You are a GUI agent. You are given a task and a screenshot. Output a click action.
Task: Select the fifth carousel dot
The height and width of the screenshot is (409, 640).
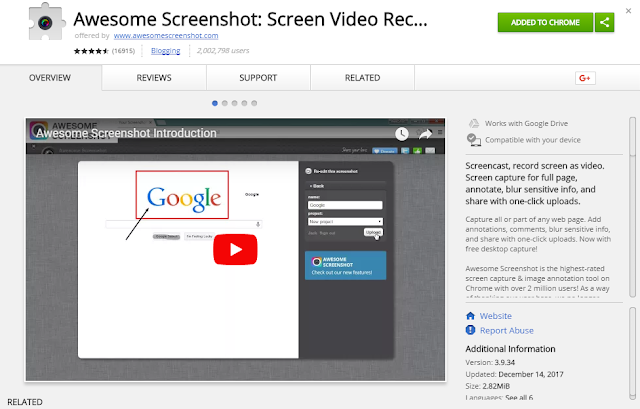click(x=254, y=103)
